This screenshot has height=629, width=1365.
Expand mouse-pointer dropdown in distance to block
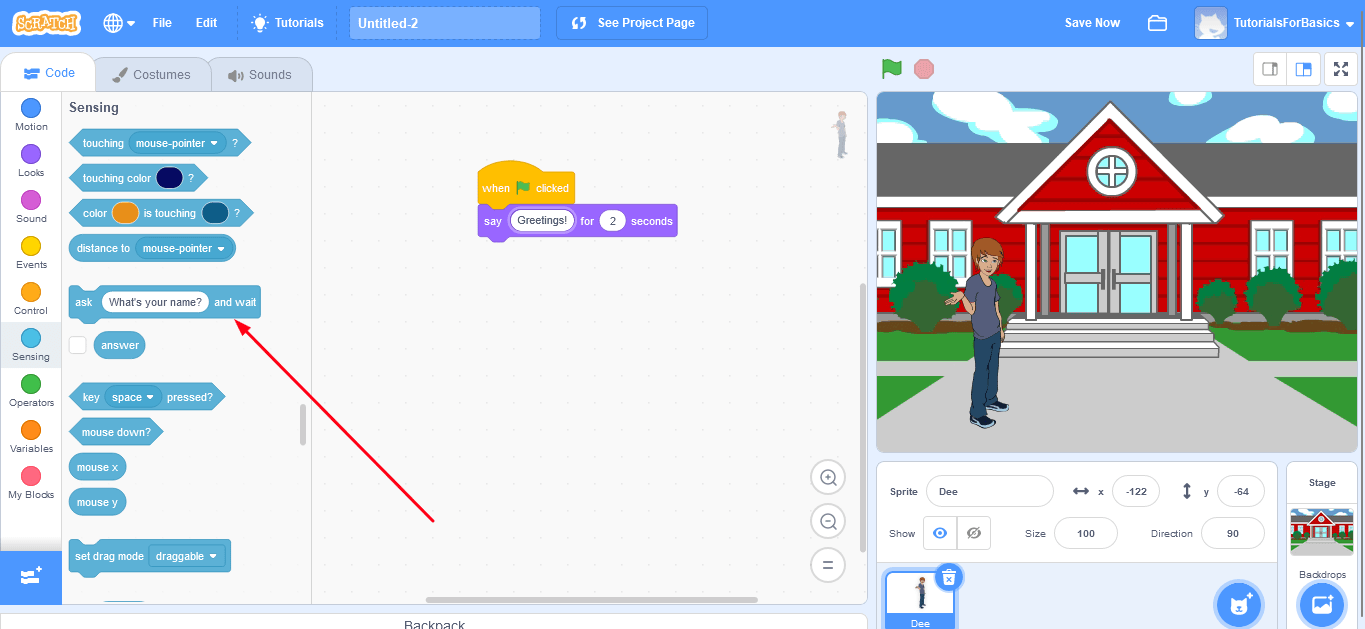183,248
